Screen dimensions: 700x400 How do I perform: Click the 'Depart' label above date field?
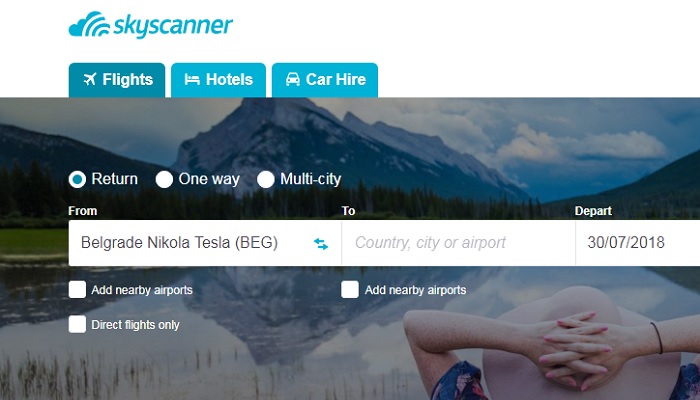point(593,211)
